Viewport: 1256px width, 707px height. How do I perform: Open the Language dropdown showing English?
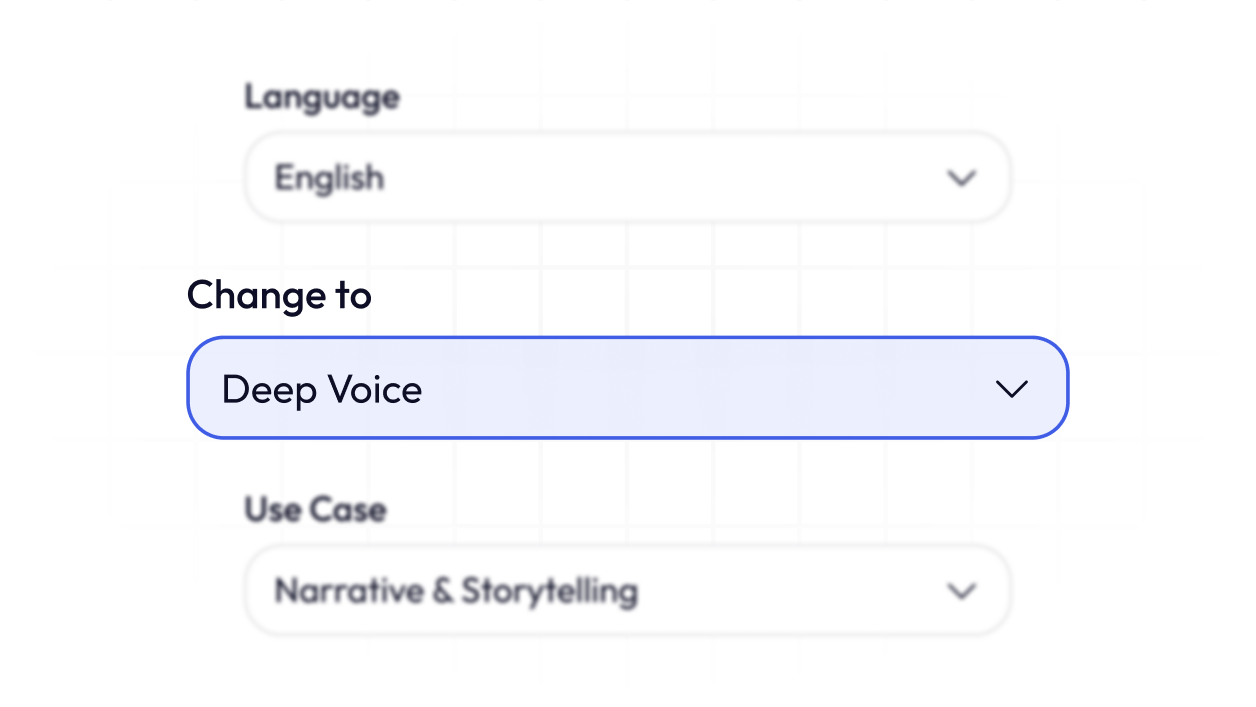627,178
